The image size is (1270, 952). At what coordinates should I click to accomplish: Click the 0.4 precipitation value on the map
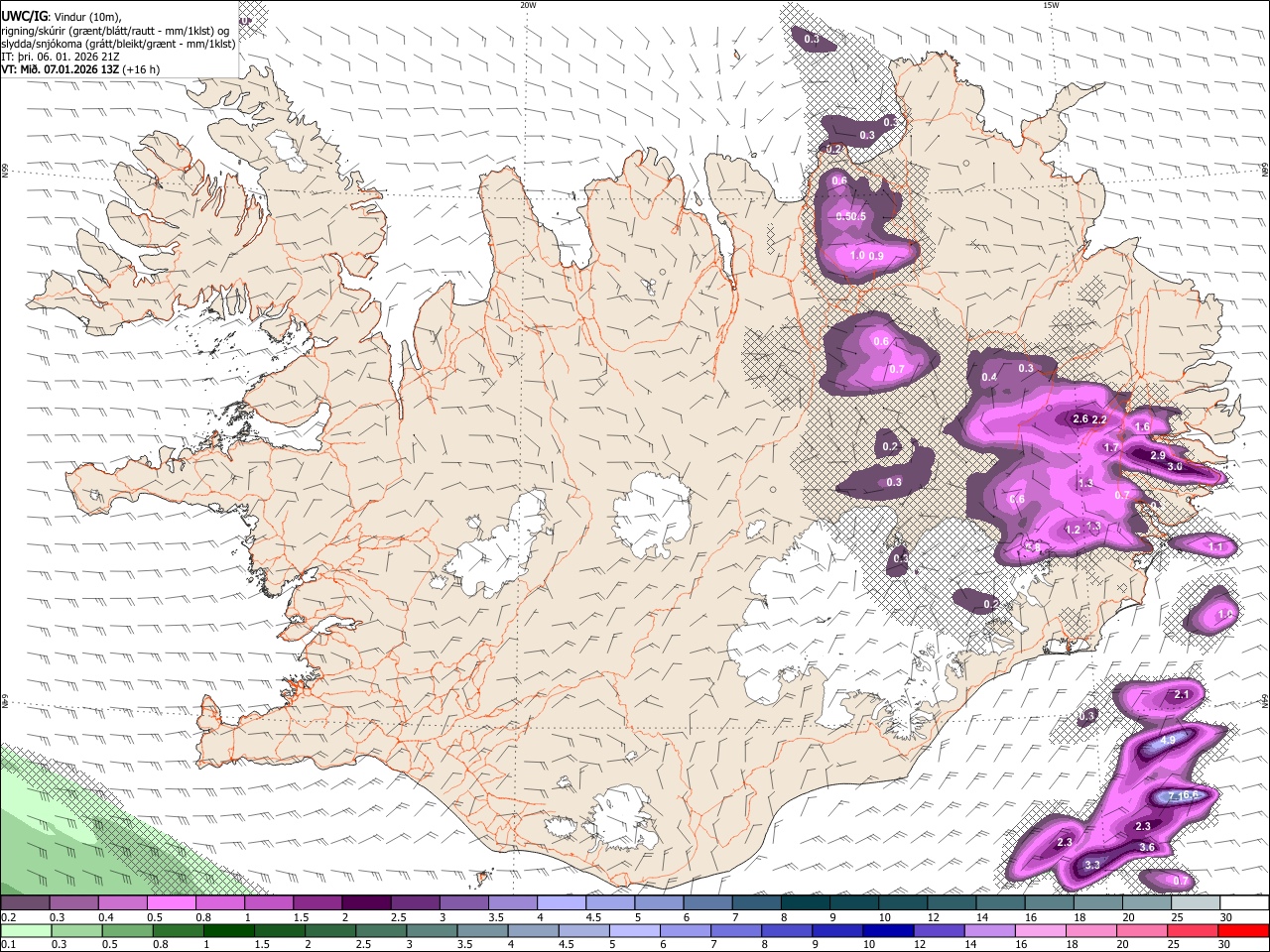point(989,377)
